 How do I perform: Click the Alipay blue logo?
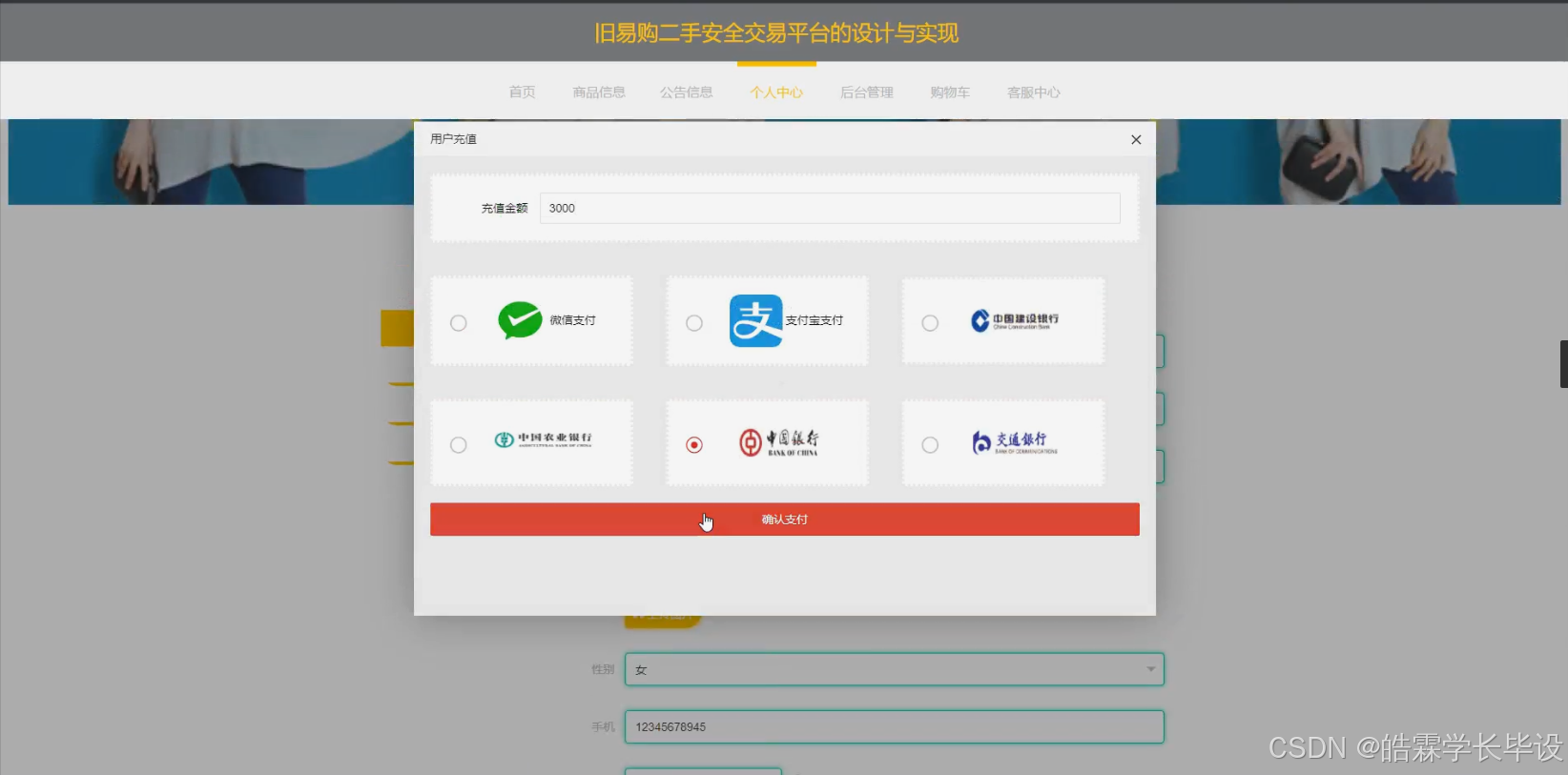pos(755,320)
